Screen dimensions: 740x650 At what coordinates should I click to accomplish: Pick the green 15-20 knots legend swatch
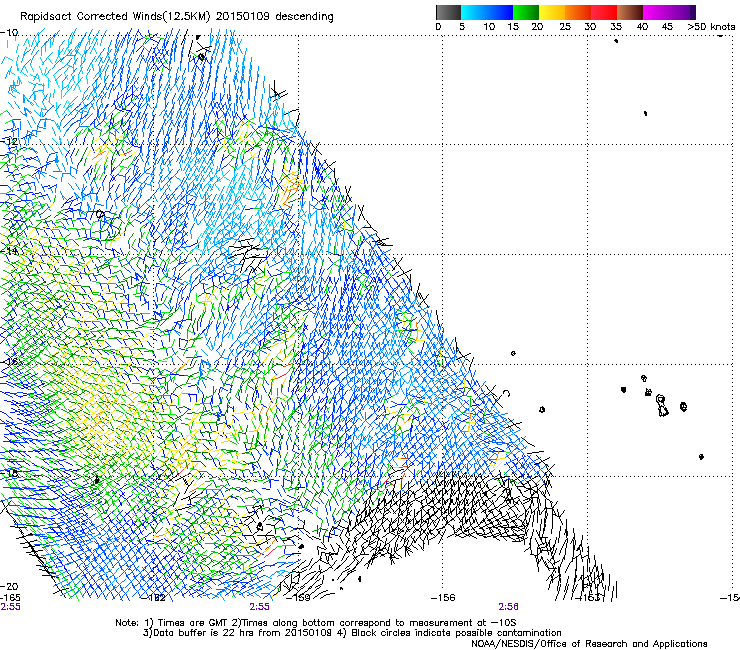(526, 12)
